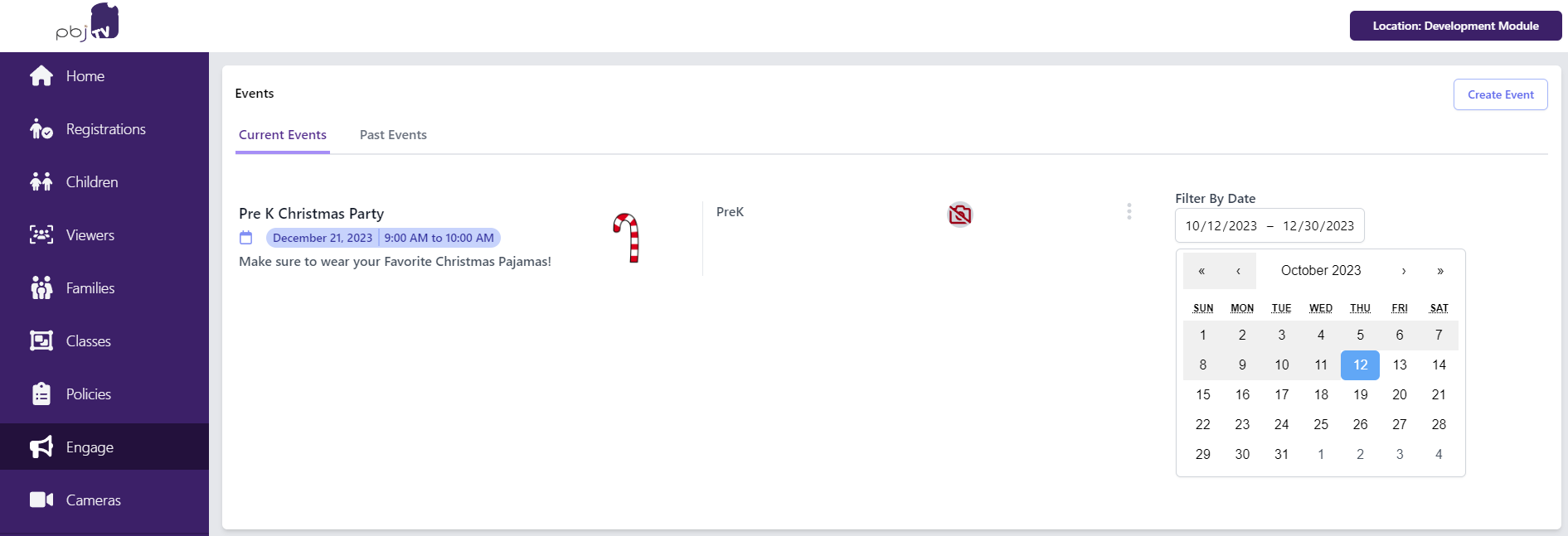The height and width of the screenshot is (536, 1568).
Task: Open the Families section icon
Action: pyautogui.click(x=41, y=287)
